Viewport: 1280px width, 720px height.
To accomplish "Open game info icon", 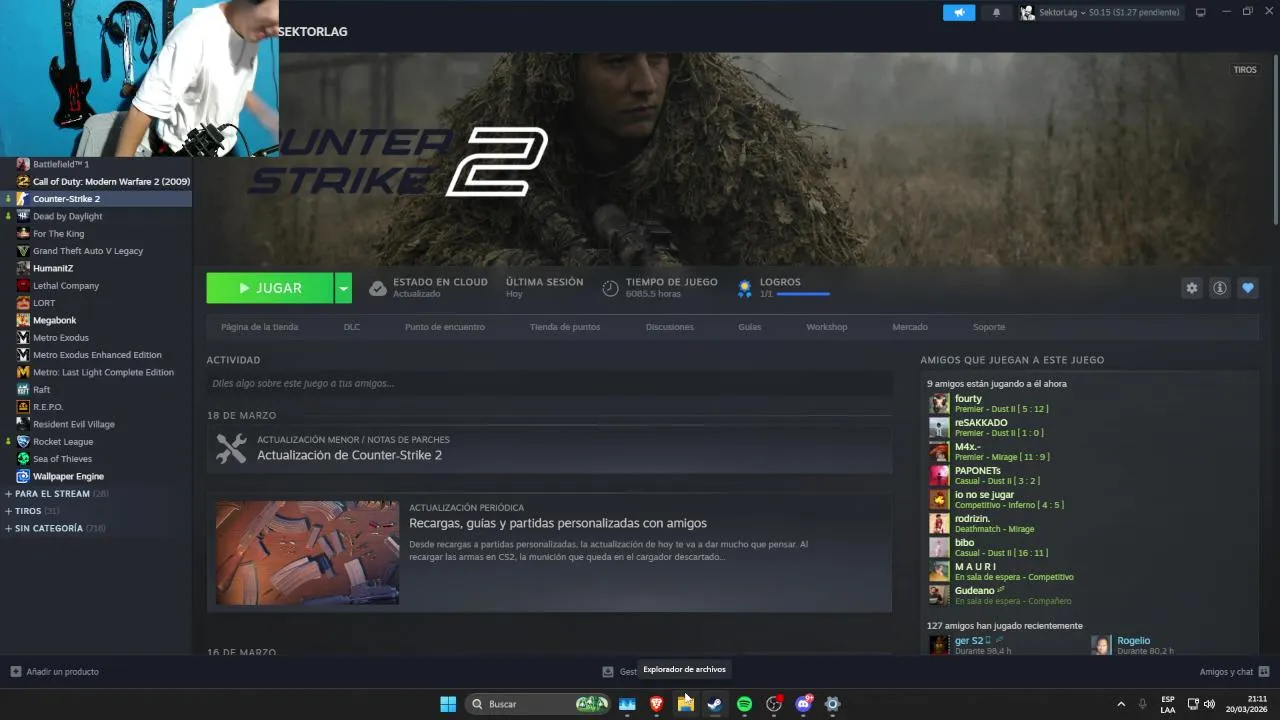I will point(1220,288).
